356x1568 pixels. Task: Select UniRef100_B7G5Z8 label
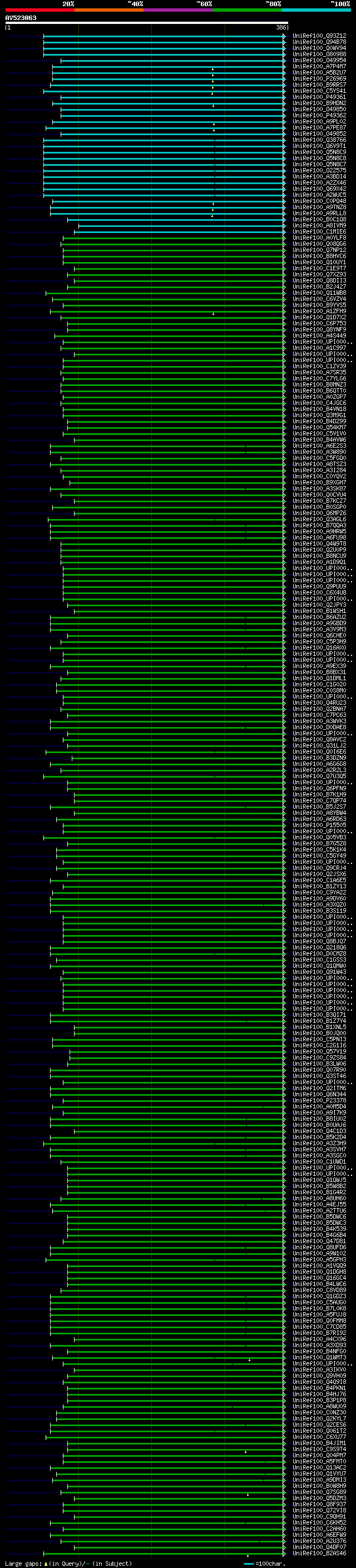[319, 843]
